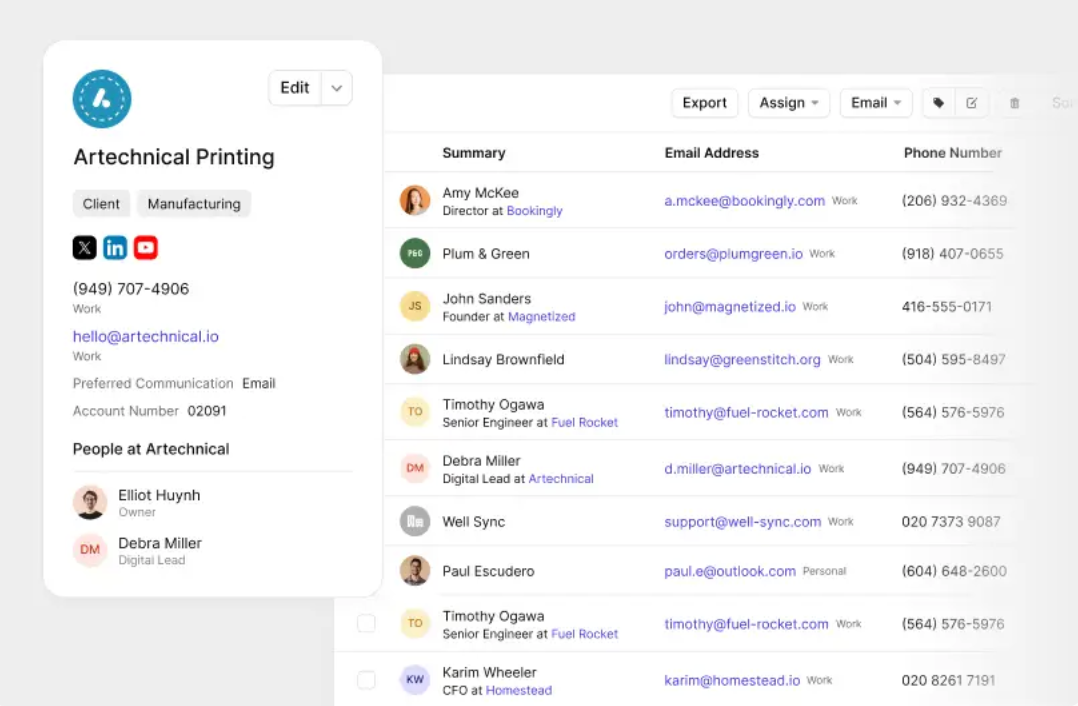Click a.mckee@bookingly.com email address
Image resolution: width=1078 pixels, height=706 pixels.
[745, 201]
